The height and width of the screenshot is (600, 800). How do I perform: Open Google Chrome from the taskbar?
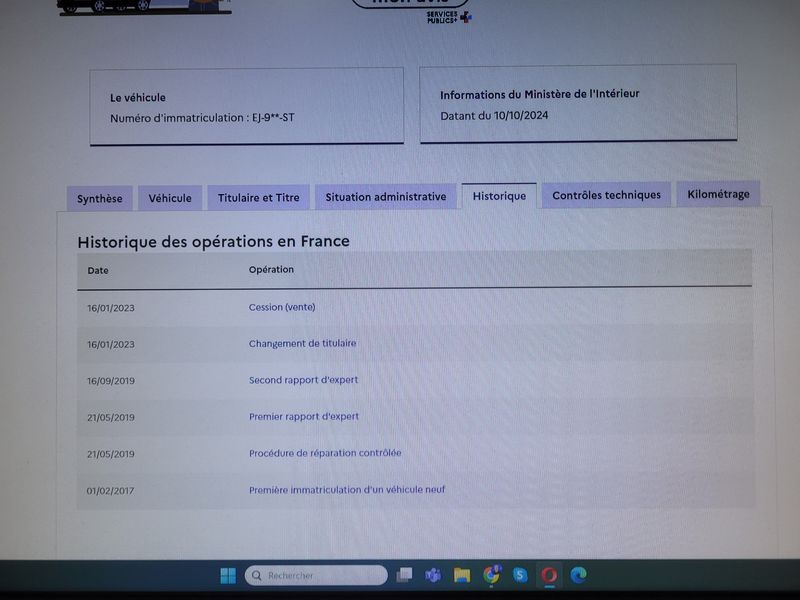click(x=491, y=574)
